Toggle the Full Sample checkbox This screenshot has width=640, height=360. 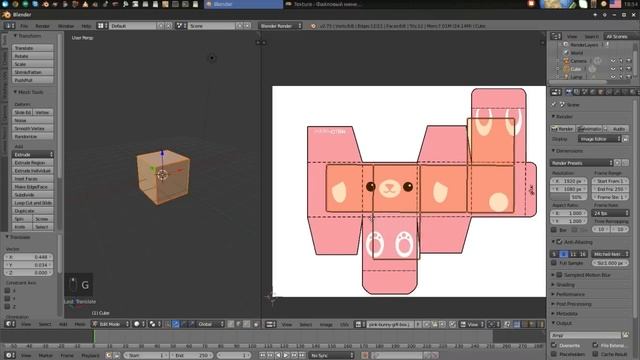(554, 263)
